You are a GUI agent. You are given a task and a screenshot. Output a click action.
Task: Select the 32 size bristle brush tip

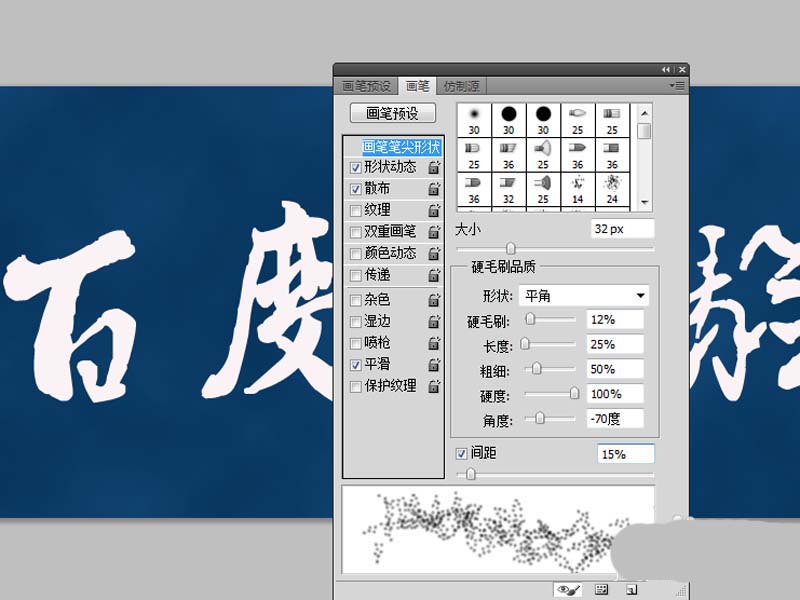click(x=509, y=189)
